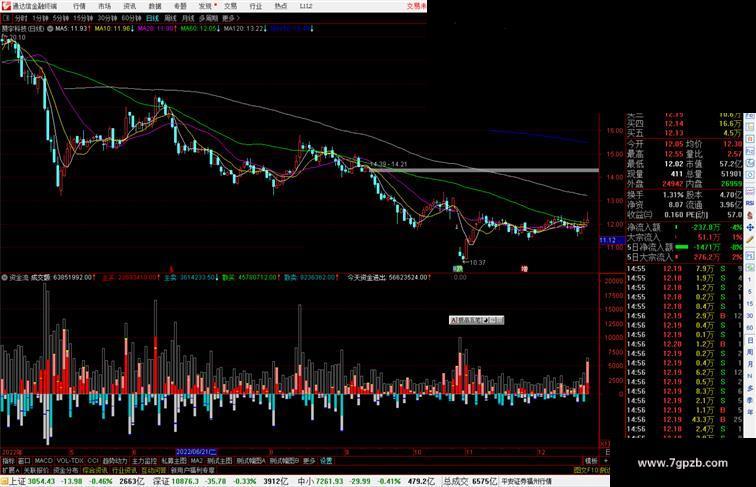Viewport: 756px width, 487px height.
Task: Click the 1-minute shortcut in right sidebar
Action: click(750, 280)
